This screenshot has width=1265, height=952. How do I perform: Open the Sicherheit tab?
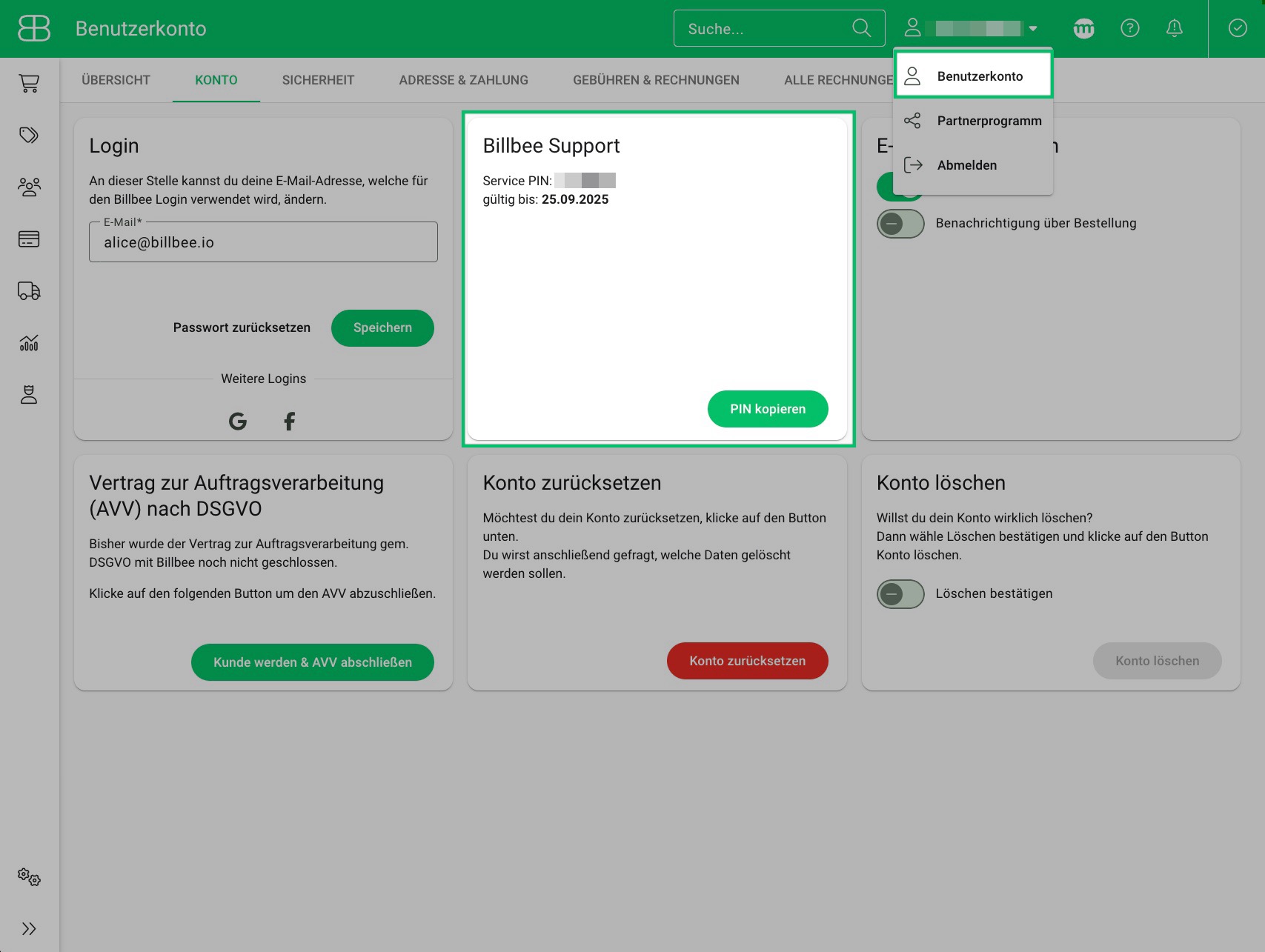click(x=318, y=80)
